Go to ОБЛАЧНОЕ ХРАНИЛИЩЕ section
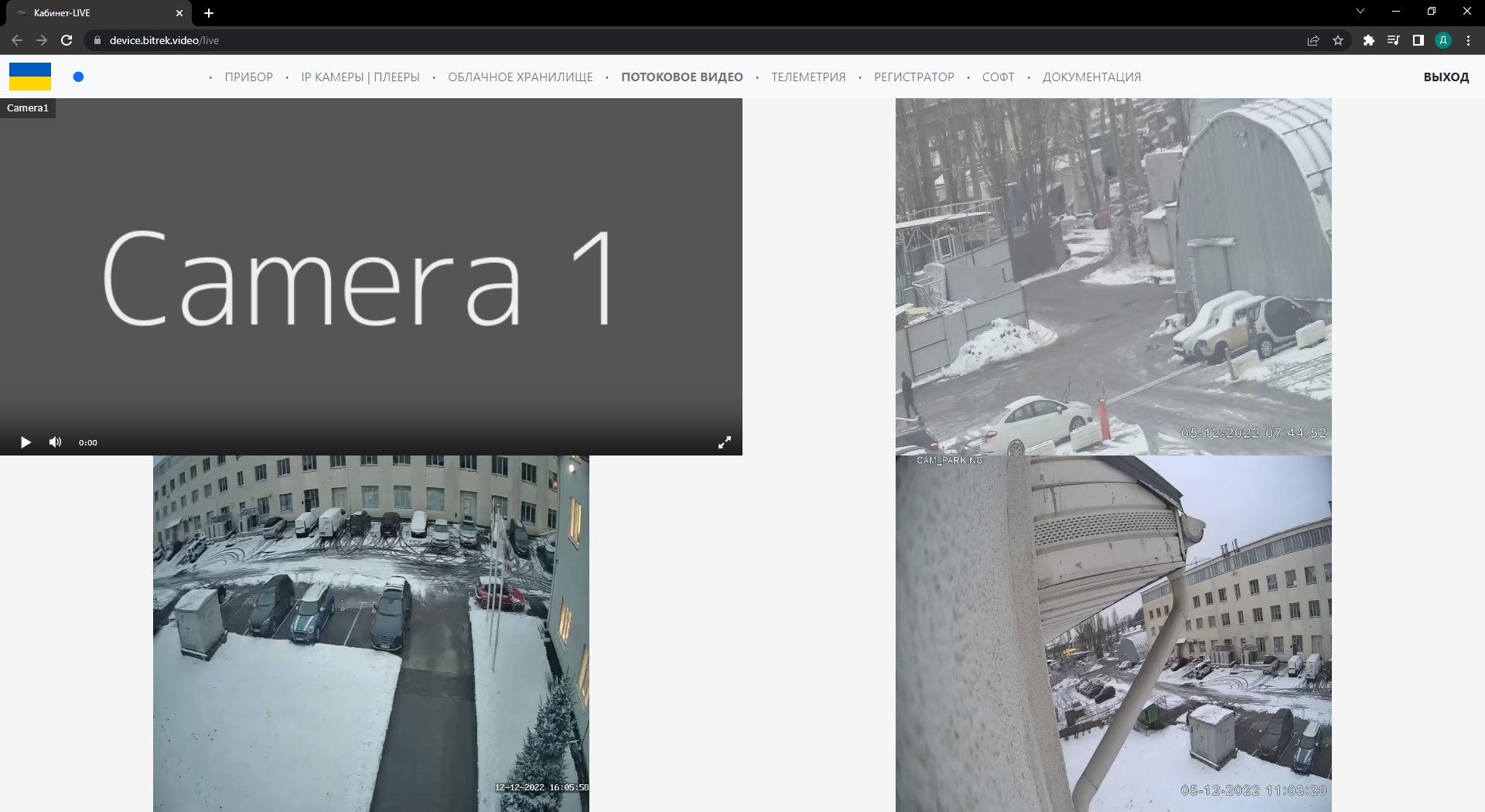The image size is (1485, 812). [x=520, y=77]
